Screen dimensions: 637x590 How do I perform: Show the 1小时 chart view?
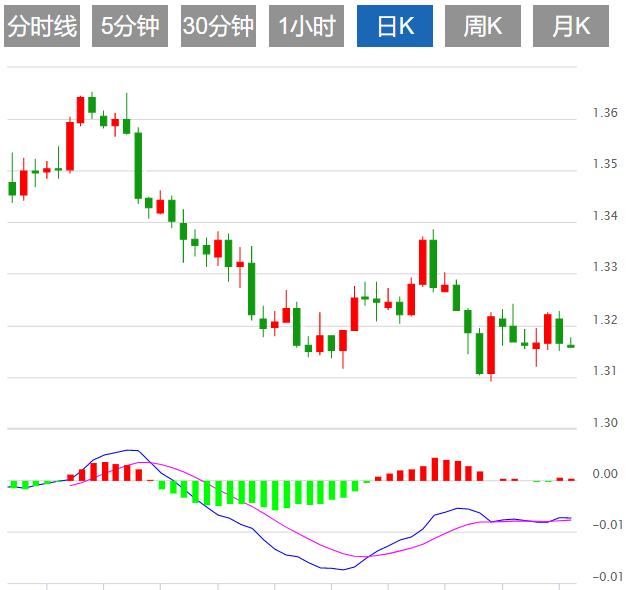pos(306,27)
